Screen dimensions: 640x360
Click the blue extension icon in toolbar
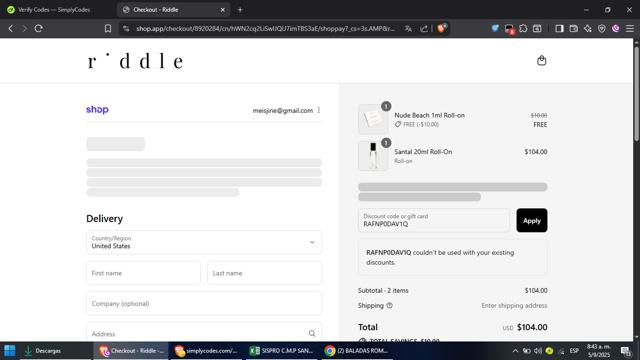click(x=495, y=28)
